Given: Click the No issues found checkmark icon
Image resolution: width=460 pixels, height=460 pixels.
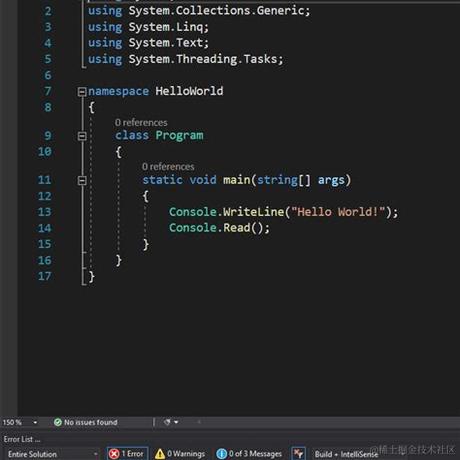Looking at the screenshot, I should [x=58, y=422].
